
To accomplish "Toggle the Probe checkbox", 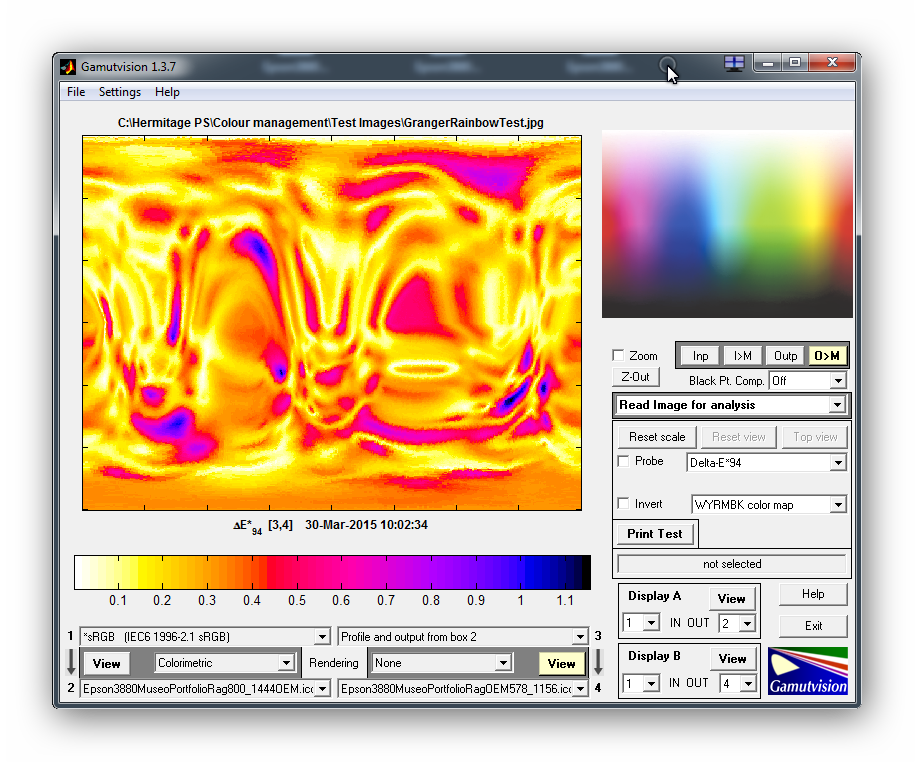I will pos(624,462).
